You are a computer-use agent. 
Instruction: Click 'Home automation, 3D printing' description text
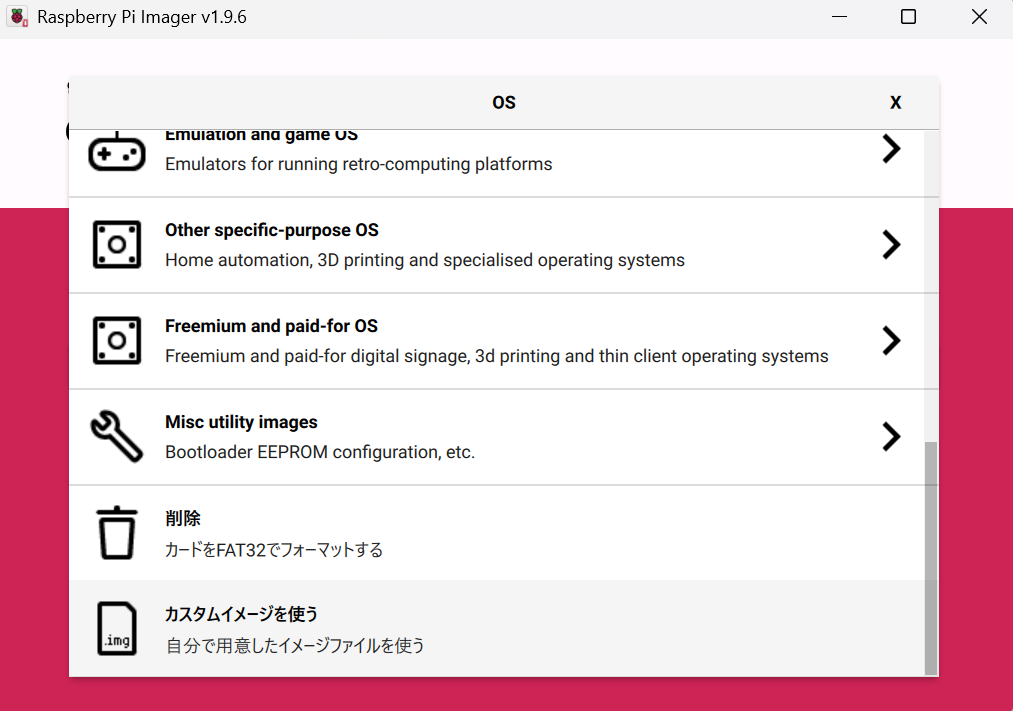point(424,260)
